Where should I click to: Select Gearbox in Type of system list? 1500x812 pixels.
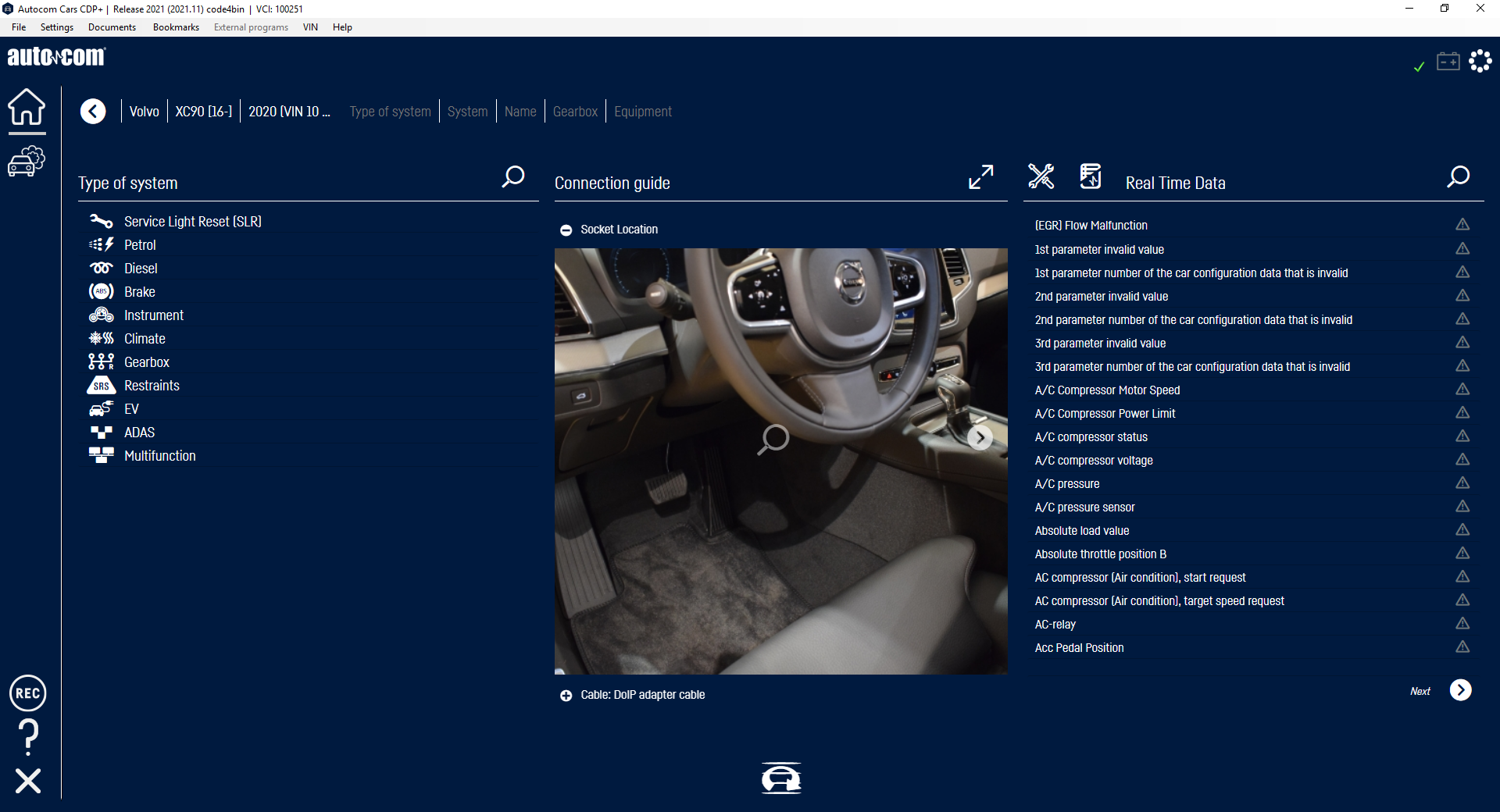click(x=147, y=362)
